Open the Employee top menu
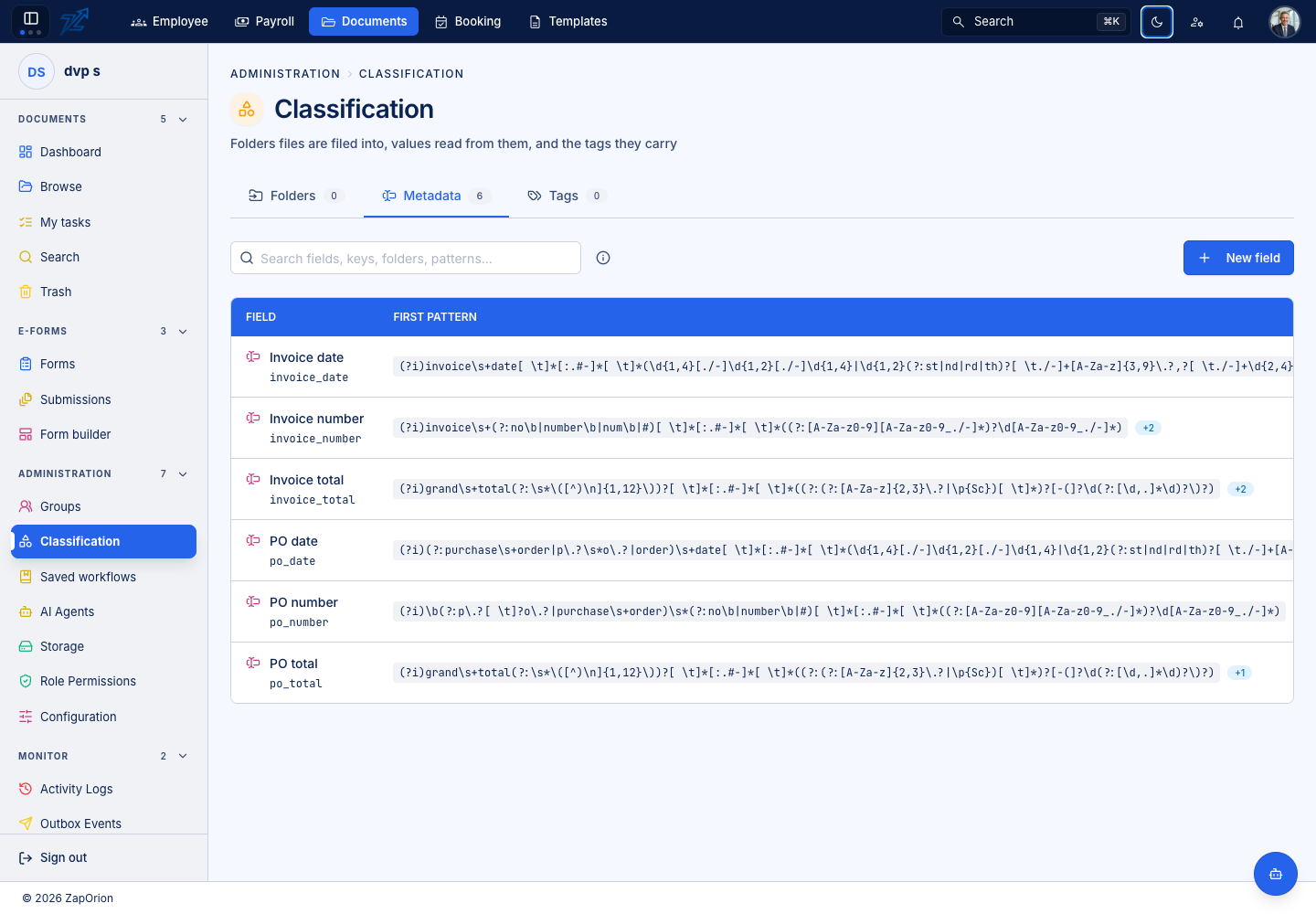The image size is (1316, 914). [x=170, y=21]
